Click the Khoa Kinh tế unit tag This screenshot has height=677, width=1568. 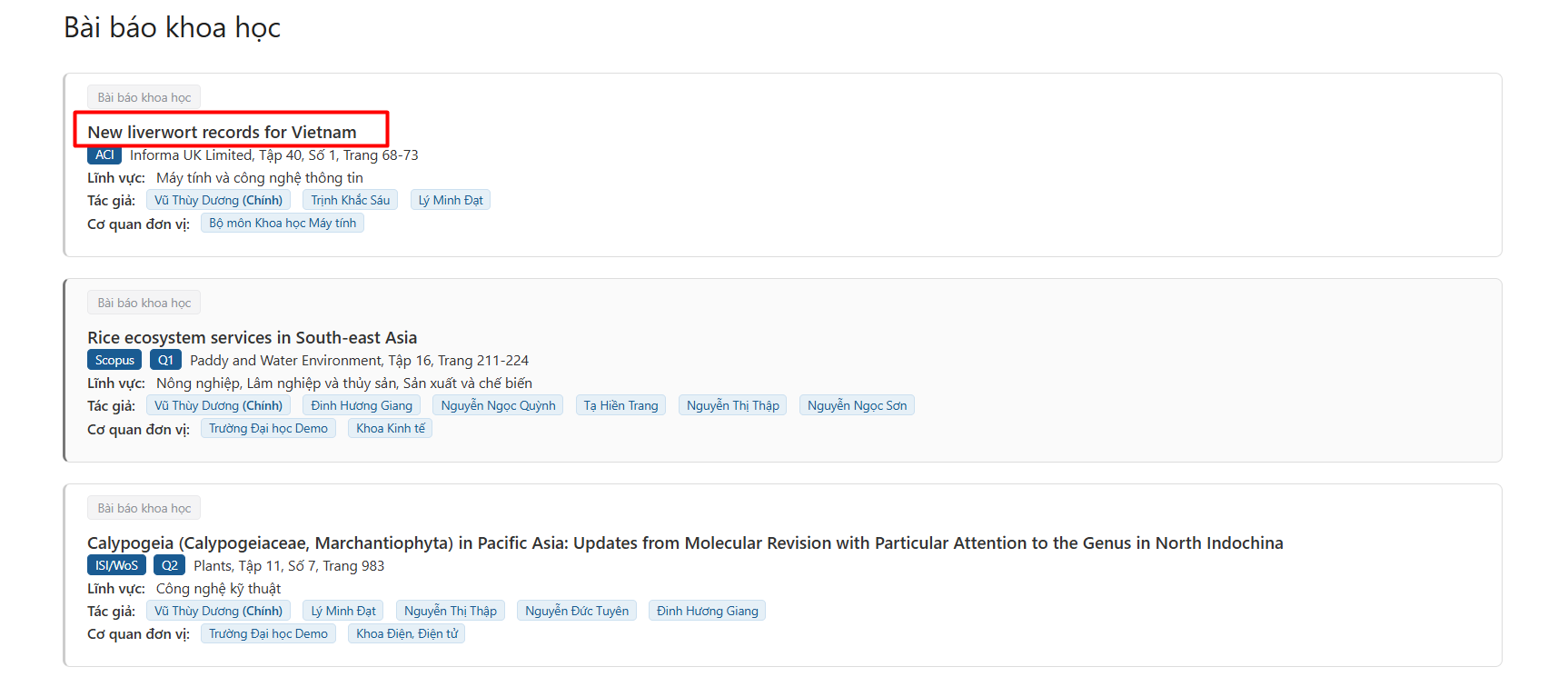[x=390, y=429]
